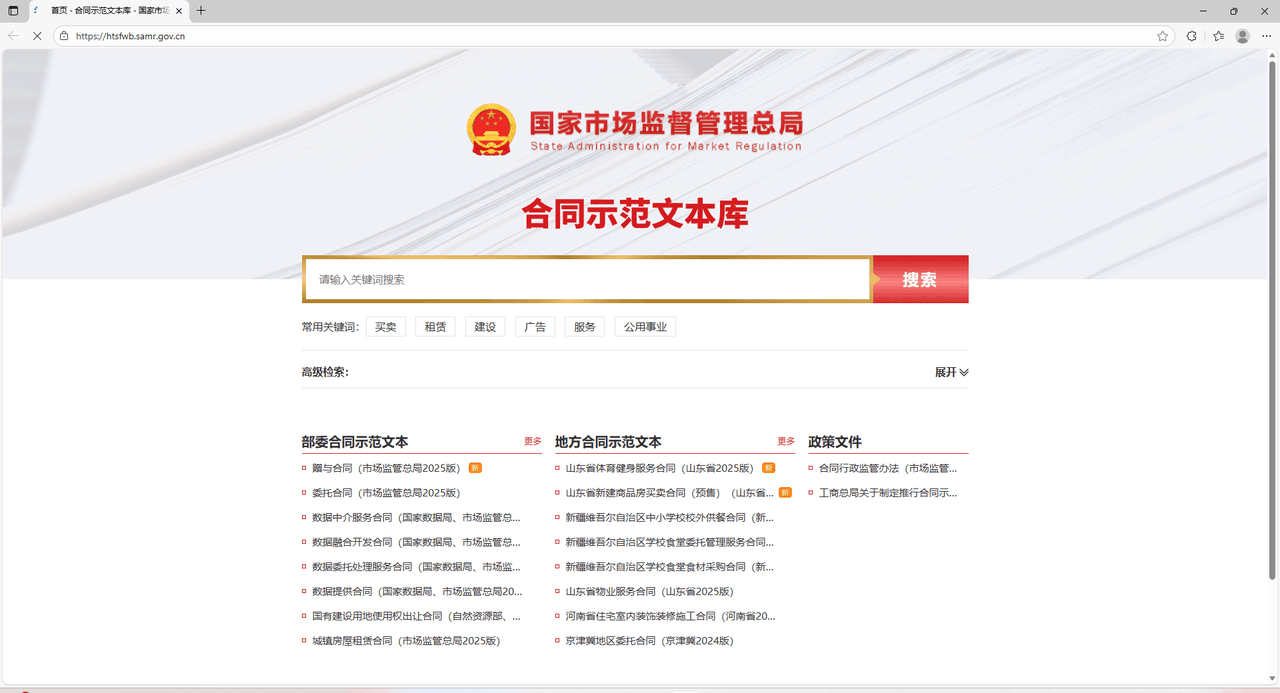The width and height of the screenshot is (1280, 693).
Task: Open 数据中介服务合同 link
Action: tap(417, 518)
